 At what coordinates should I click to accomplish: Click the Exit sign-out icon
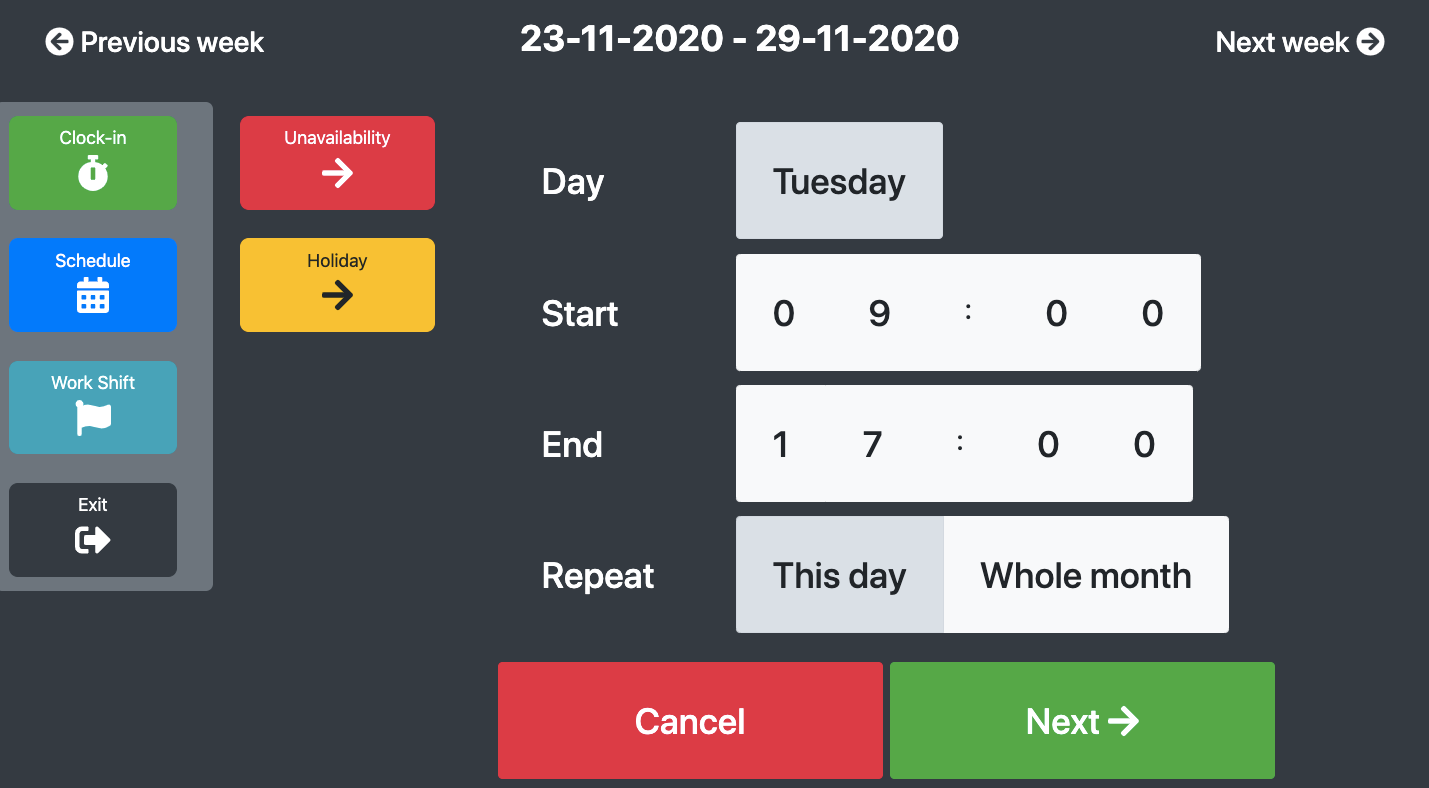coord(93,541)
